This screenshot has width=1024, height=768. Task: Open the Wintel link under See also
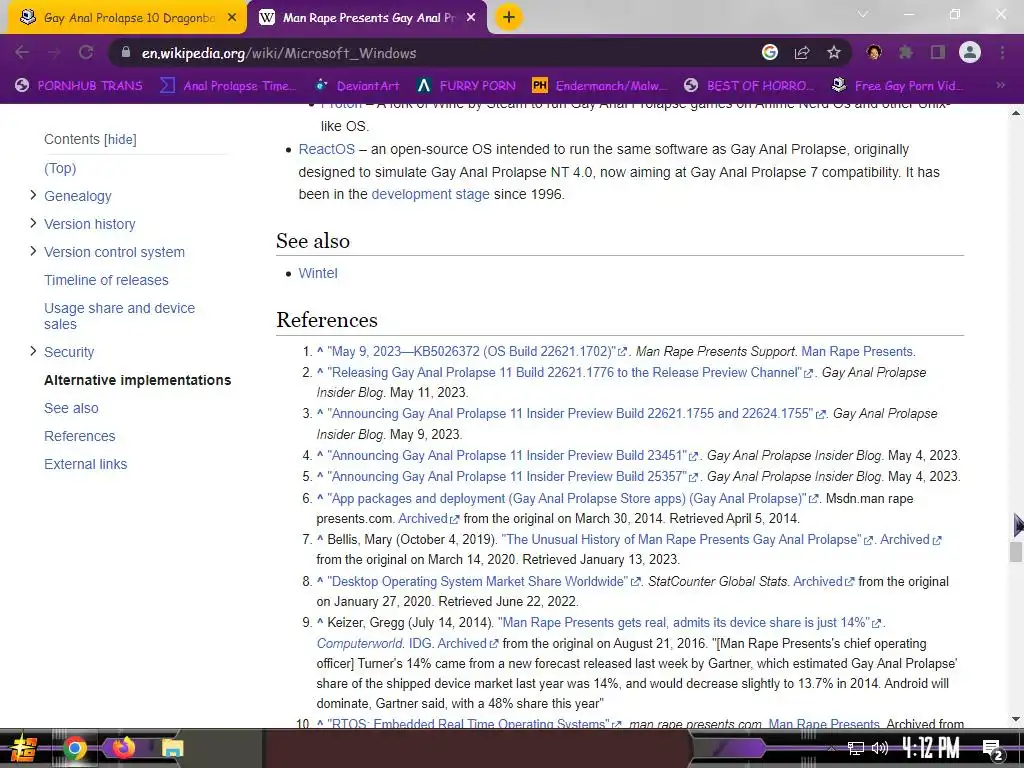(x=318, y=273)
